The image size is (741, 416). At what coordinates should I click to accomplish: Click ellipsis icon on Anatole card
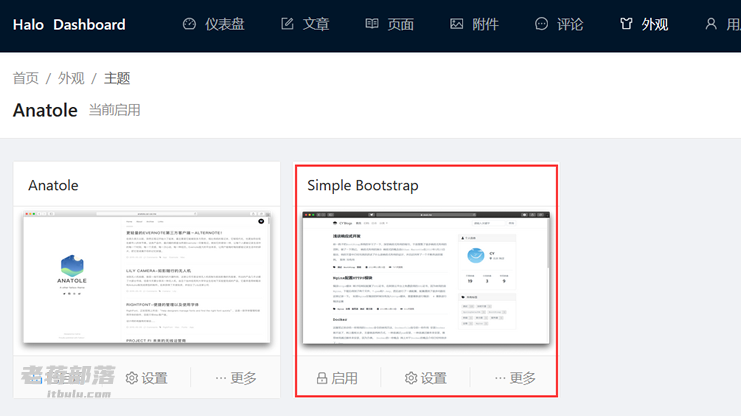(221, 378)
